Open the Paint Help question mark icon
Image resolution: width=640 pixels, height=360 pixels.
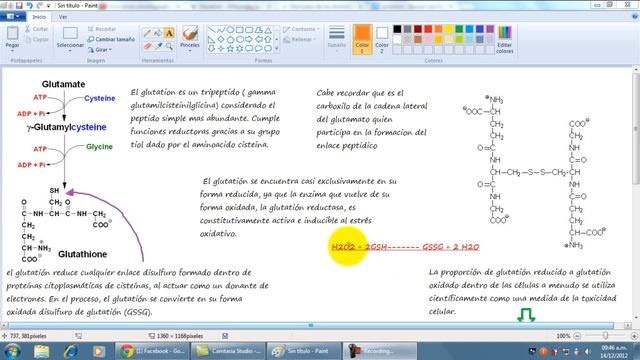click(x=635, y=17)
